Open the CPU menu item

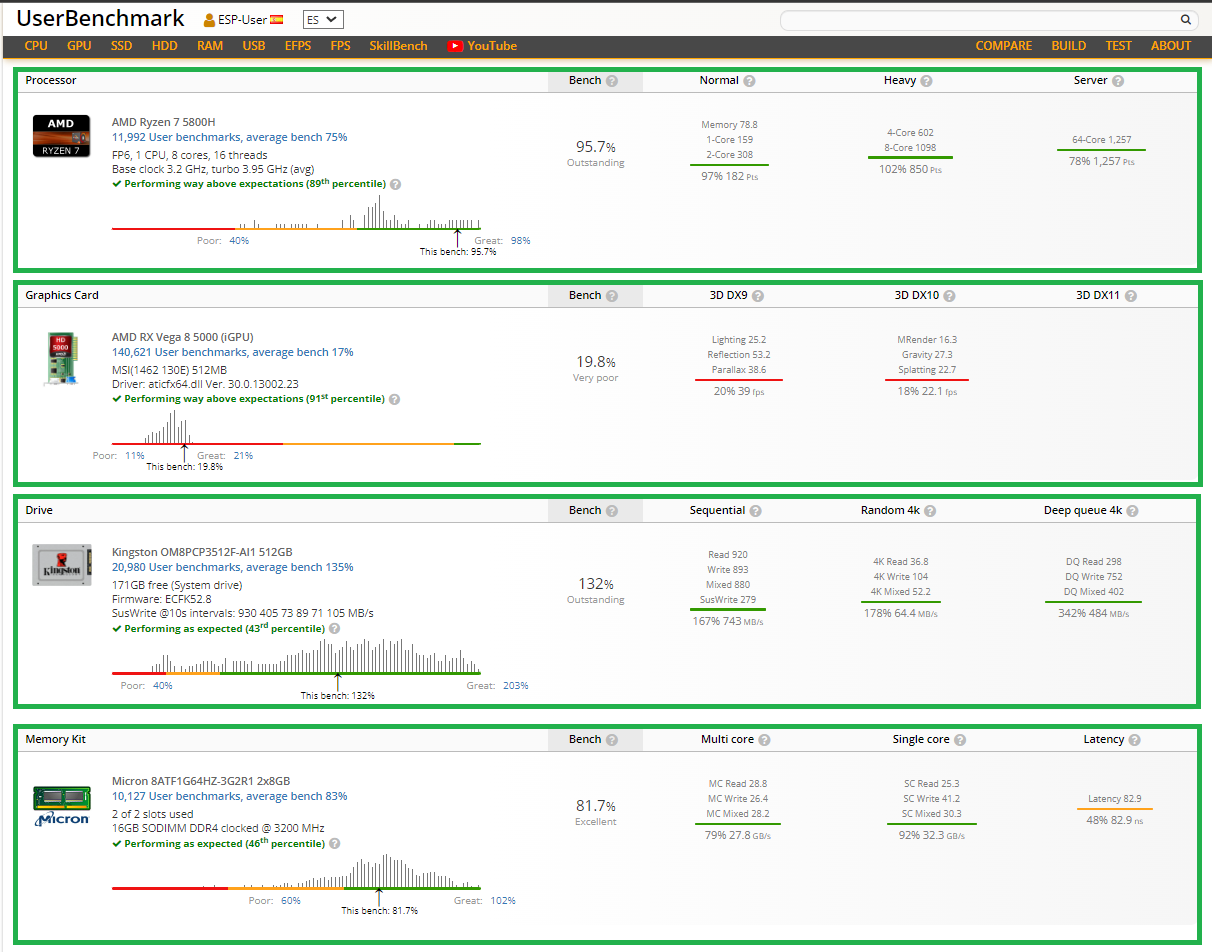point(36,46)
